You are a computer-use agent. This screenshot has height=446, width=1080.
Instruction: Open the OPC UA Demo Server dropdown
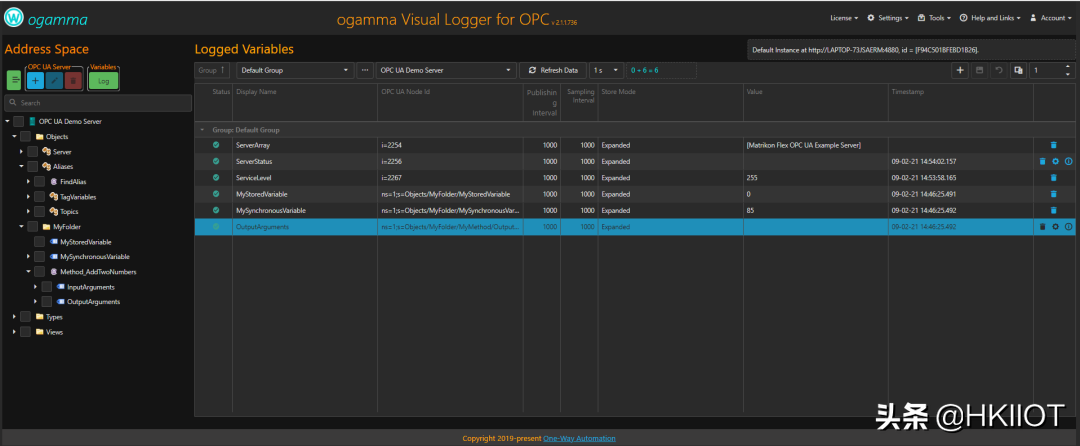[x=446, y=70]
